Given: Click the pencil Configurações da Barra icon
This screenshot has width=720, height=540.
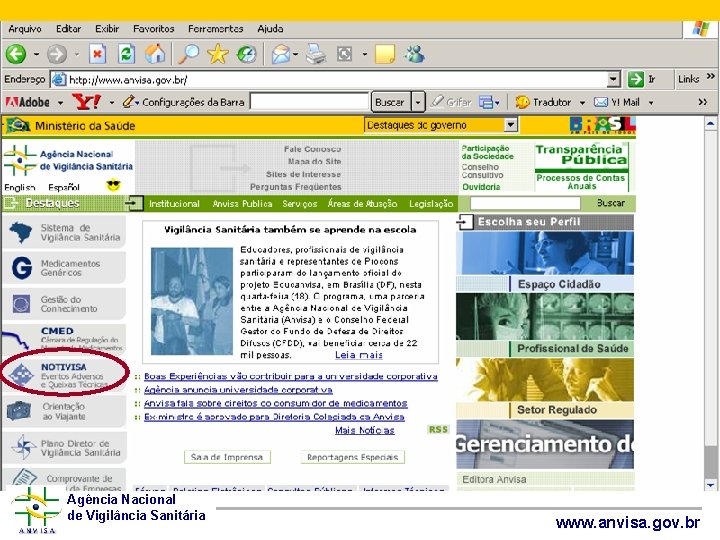Looking at the screenshot, I should coord(129,101).
